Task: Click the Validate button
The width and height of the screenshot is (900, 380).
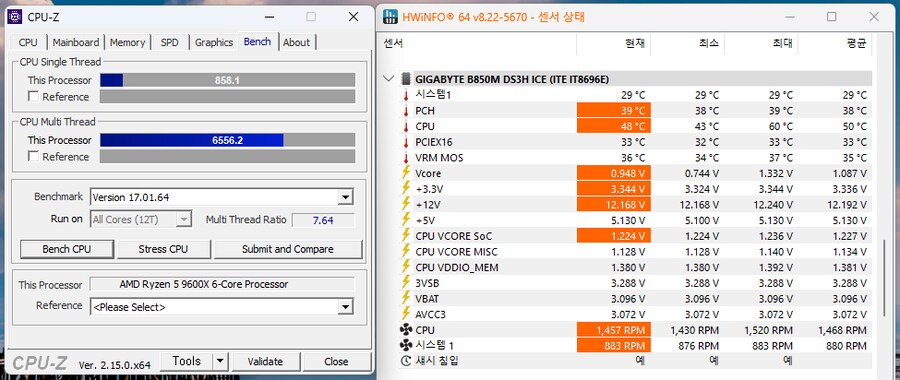Action: point(265,362)
